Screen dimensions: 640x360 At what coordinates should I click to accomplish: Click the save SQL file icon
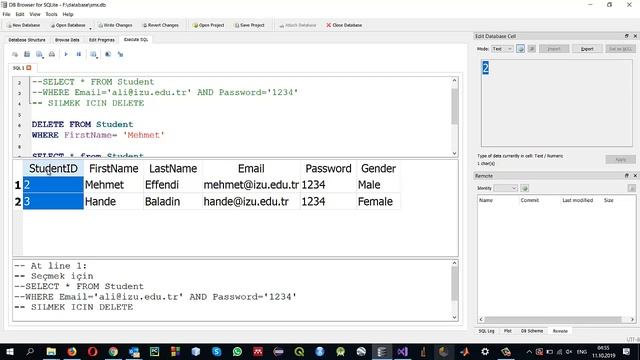[39, 54]
